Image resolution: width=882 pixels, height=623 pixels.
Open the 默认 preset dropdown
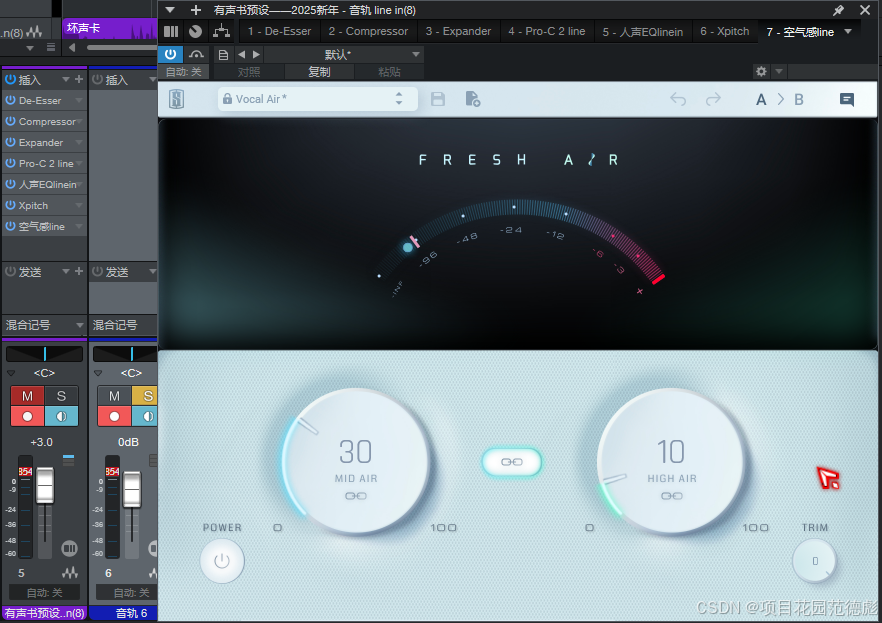(344, 55)
